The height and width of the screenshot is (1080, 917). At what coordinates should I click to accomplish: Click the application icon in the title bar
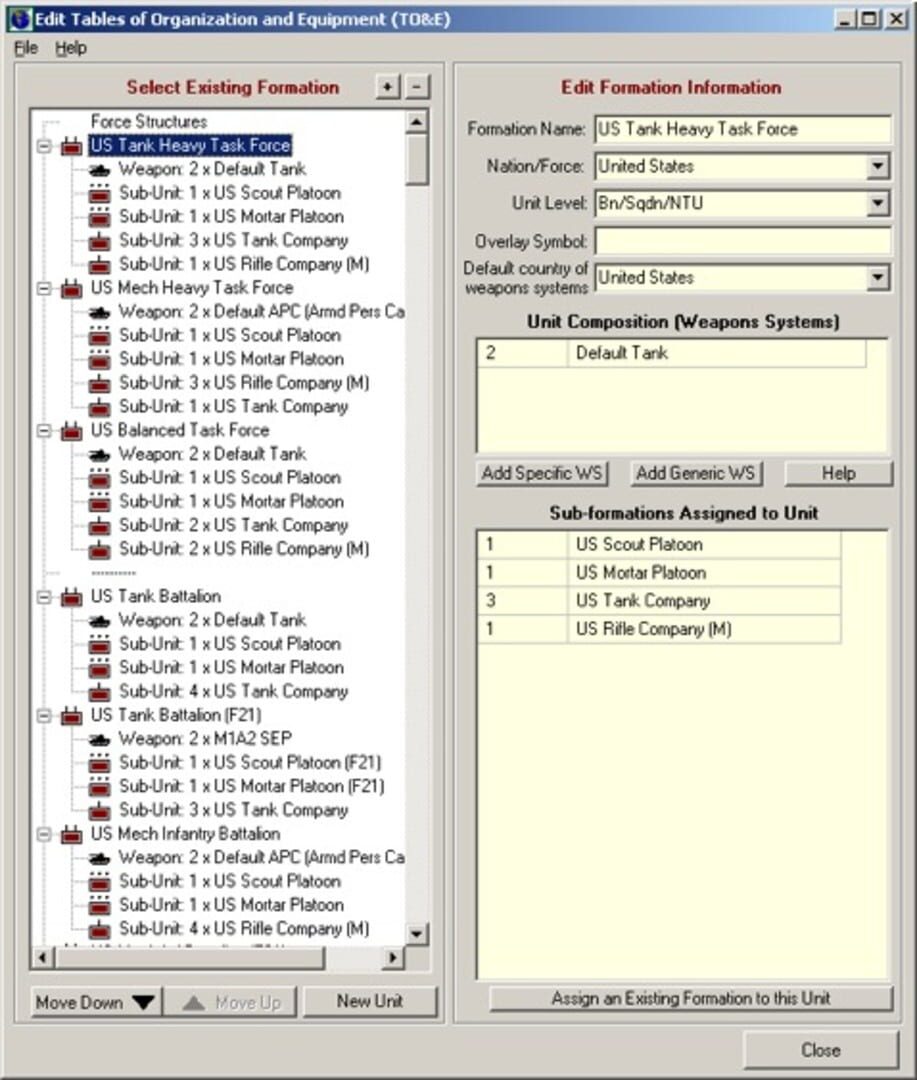click(x=18, y=18)
